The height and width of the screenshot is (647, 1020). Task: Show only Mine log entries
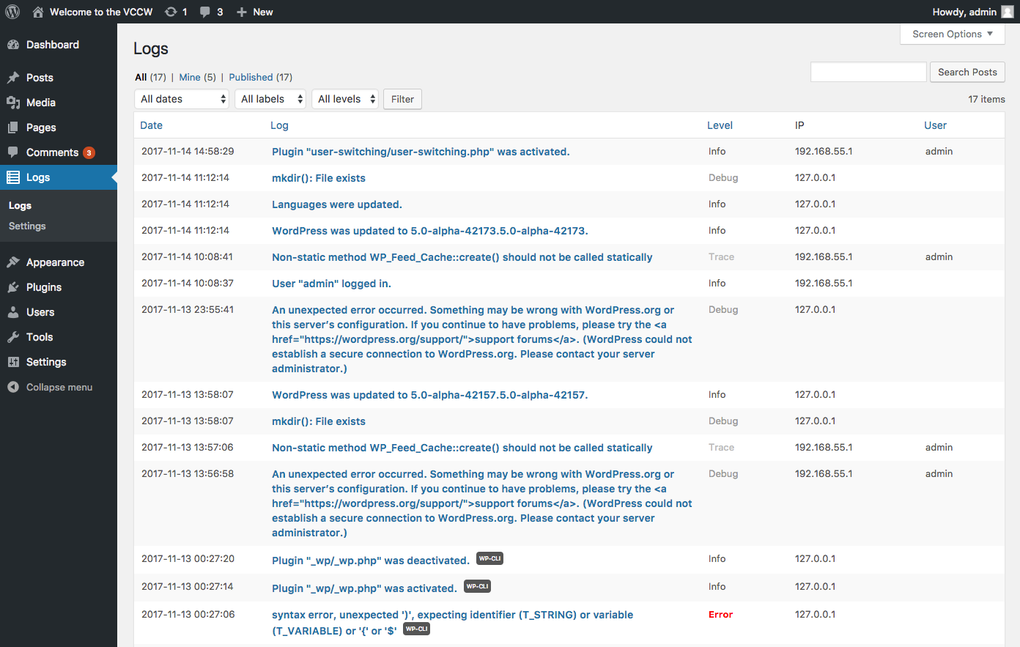click(188, 76)
